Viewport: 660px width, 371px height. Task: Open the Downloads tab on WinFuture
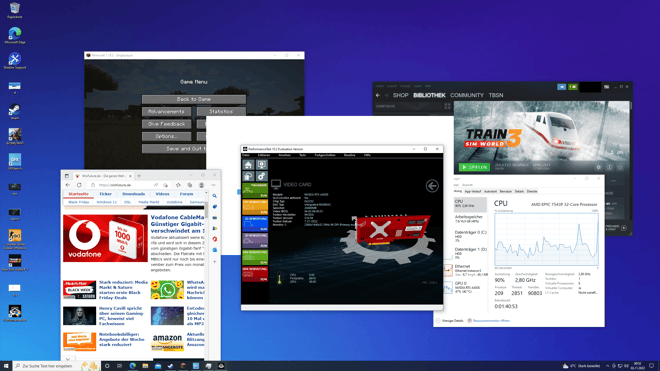[133, 194]
